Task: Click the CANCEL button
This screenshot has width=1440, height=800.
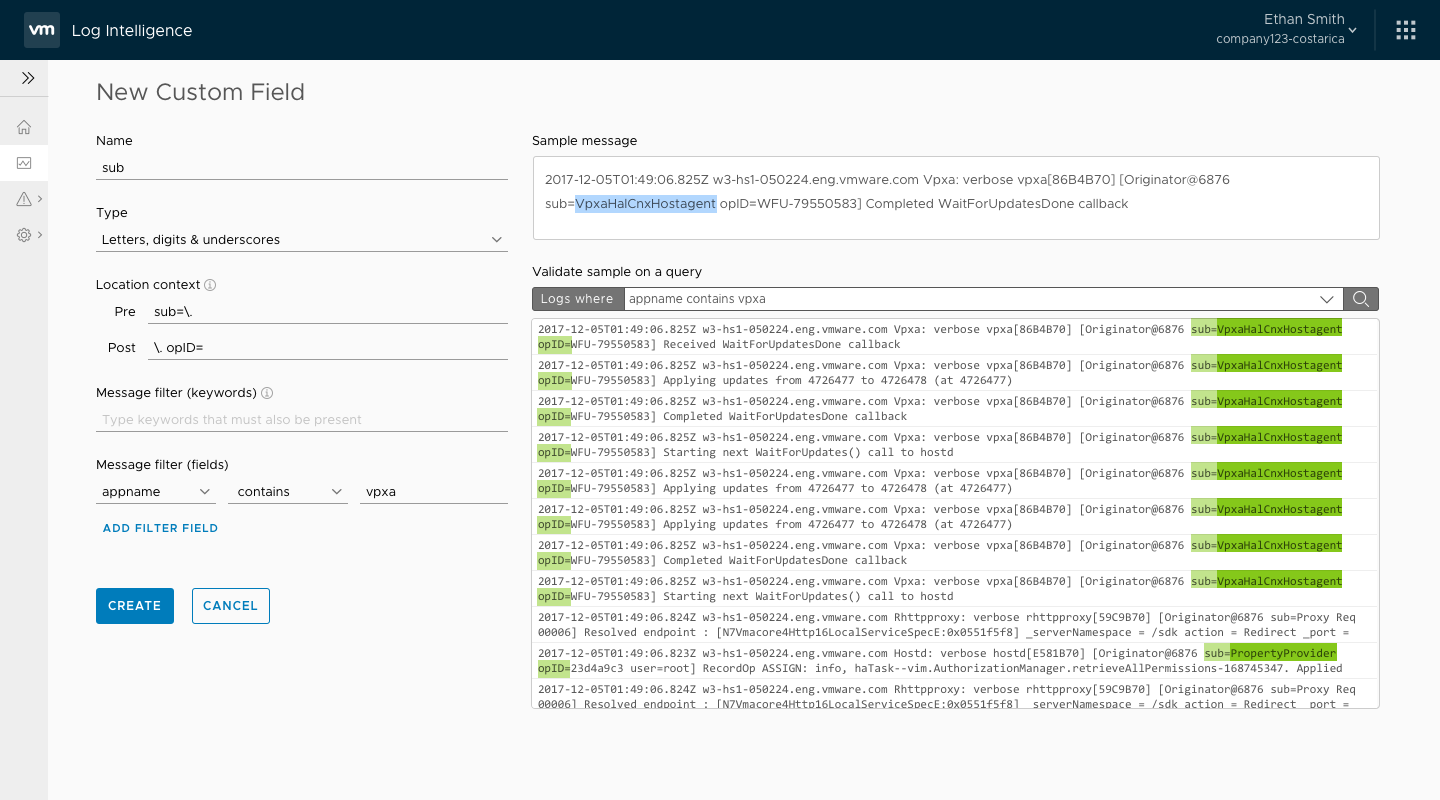Action: tap(231, 606)
